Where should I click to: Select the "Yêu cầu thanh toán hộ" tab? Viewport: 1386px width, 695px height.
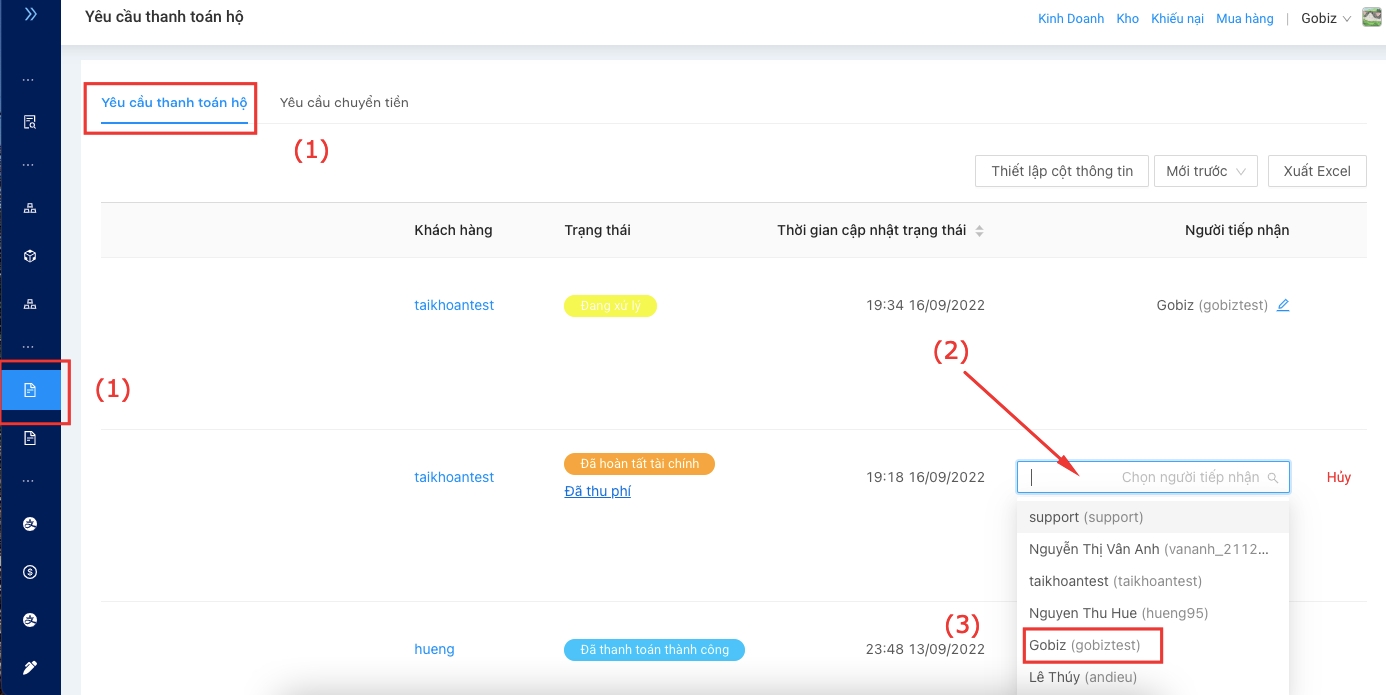[174, 102]
